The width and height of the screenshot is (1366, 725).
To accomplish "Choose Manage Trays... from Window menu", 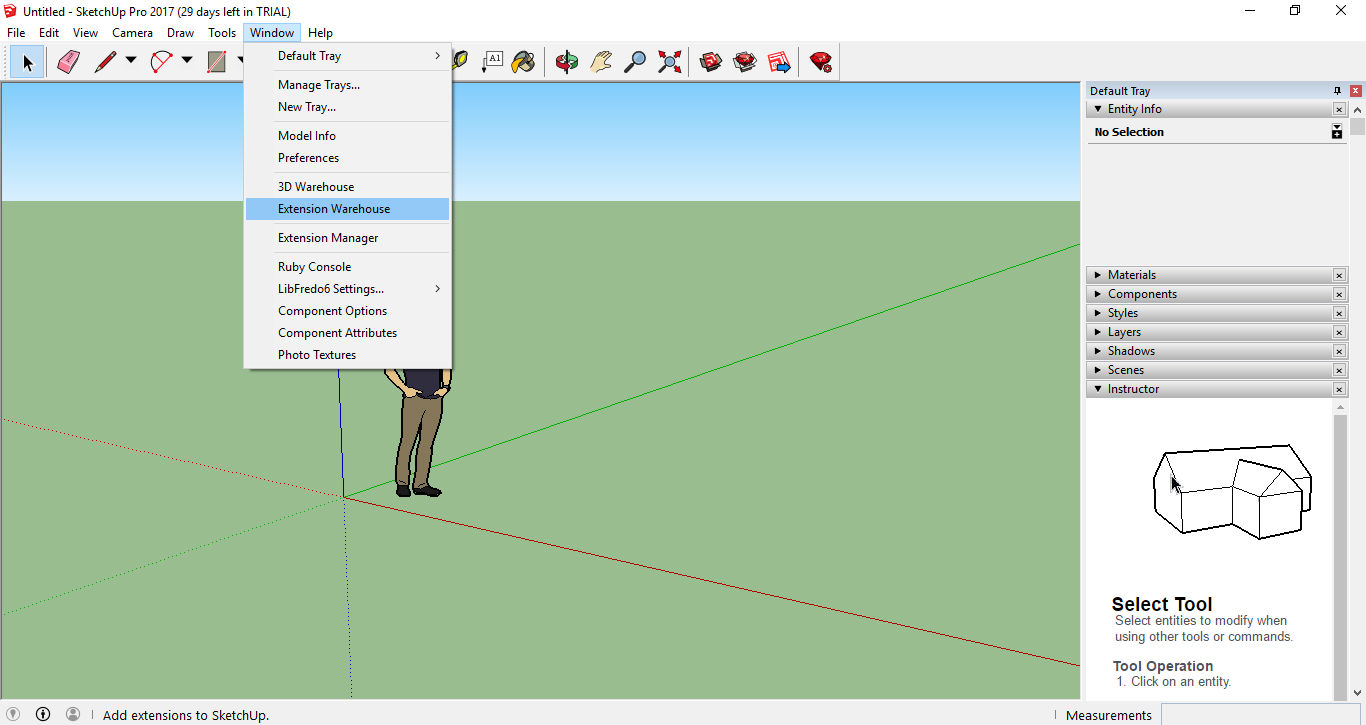I will click(x=347, y=85).
